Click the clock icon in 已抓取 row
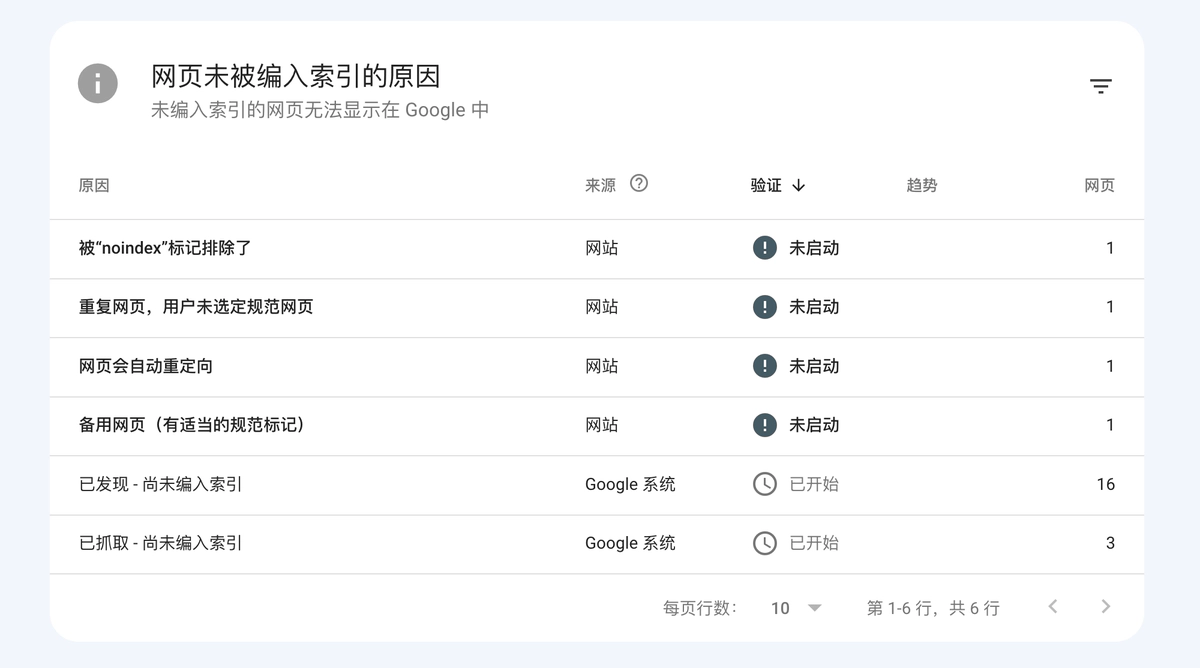This screenshot has height=668, width=1200. 764,543
